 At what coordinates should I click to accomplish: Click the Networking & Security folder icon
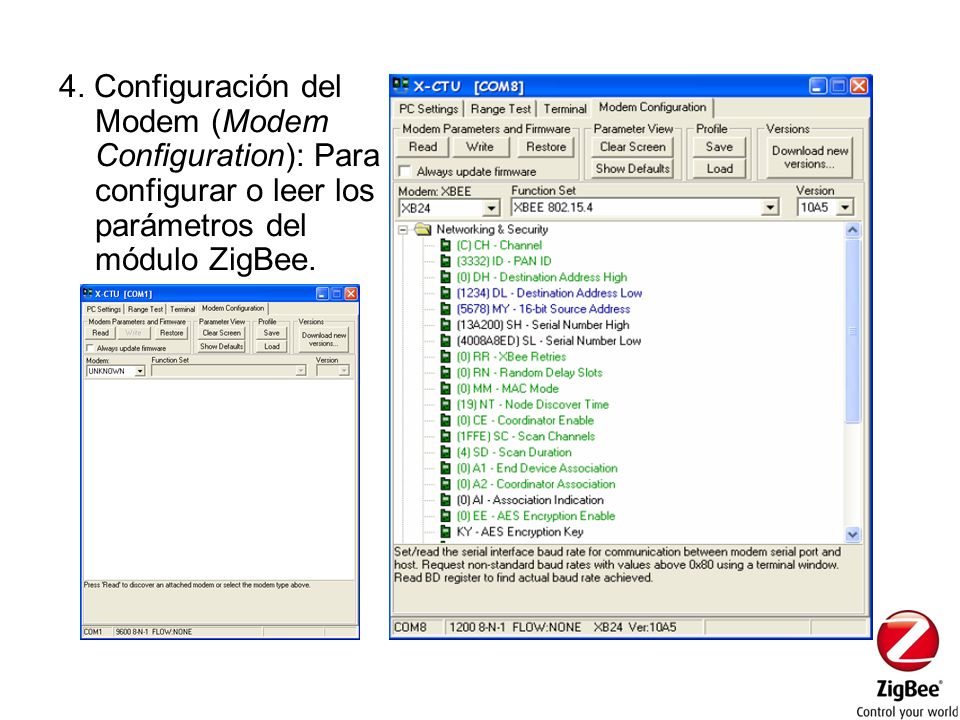click(423, 230)
